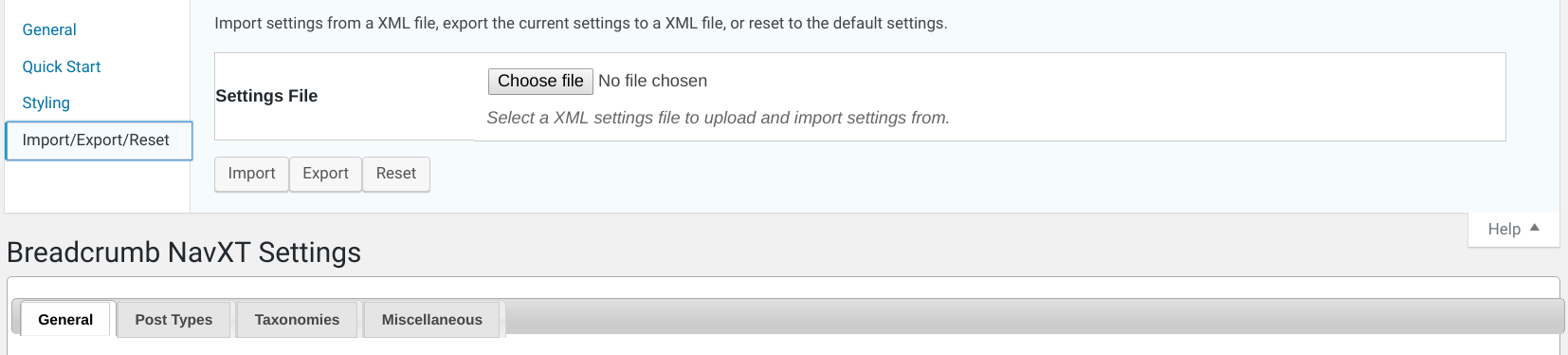Click the Import settings button

tap(251, 174)
